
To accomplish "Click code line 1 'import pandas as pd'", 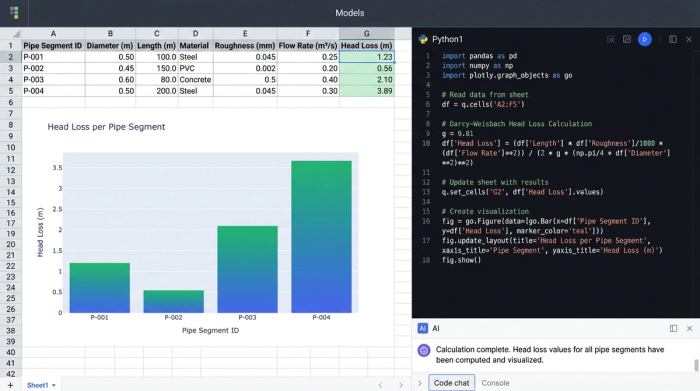I will (479, 56).
